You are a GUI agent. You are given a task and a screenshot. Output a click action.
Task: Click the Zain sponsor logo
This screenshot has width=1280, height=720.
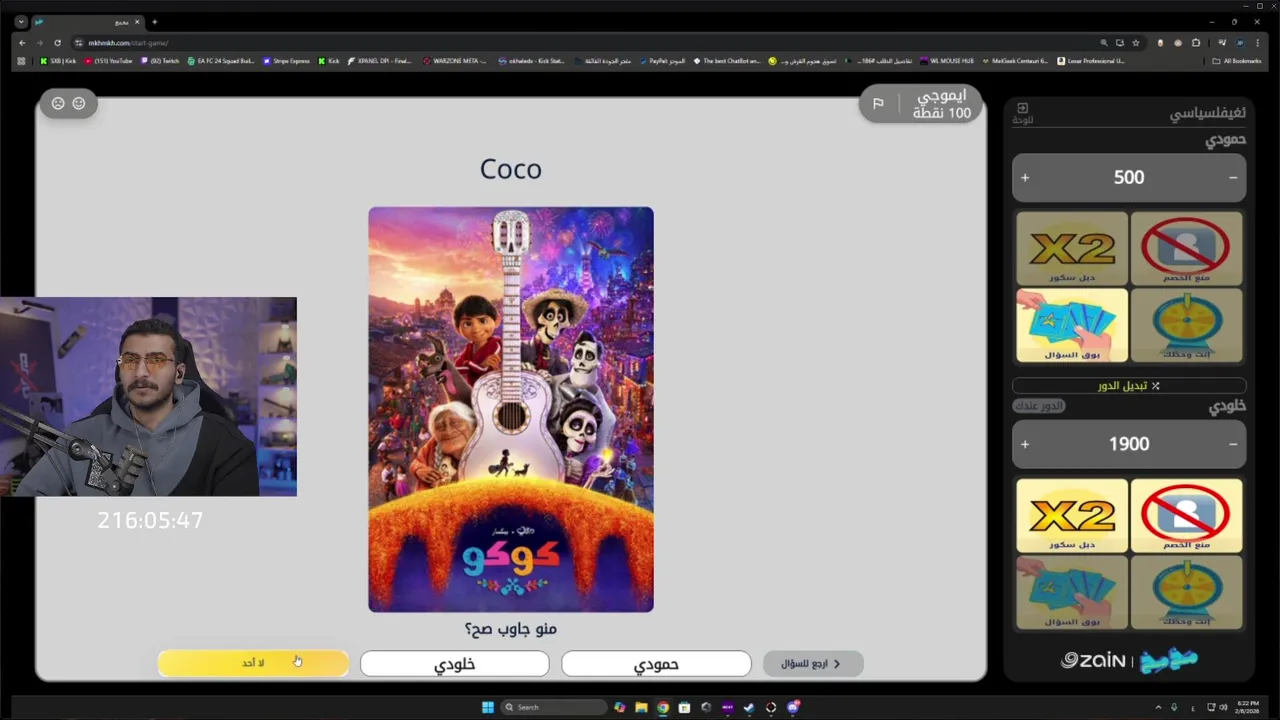(x=1094, y=660)
